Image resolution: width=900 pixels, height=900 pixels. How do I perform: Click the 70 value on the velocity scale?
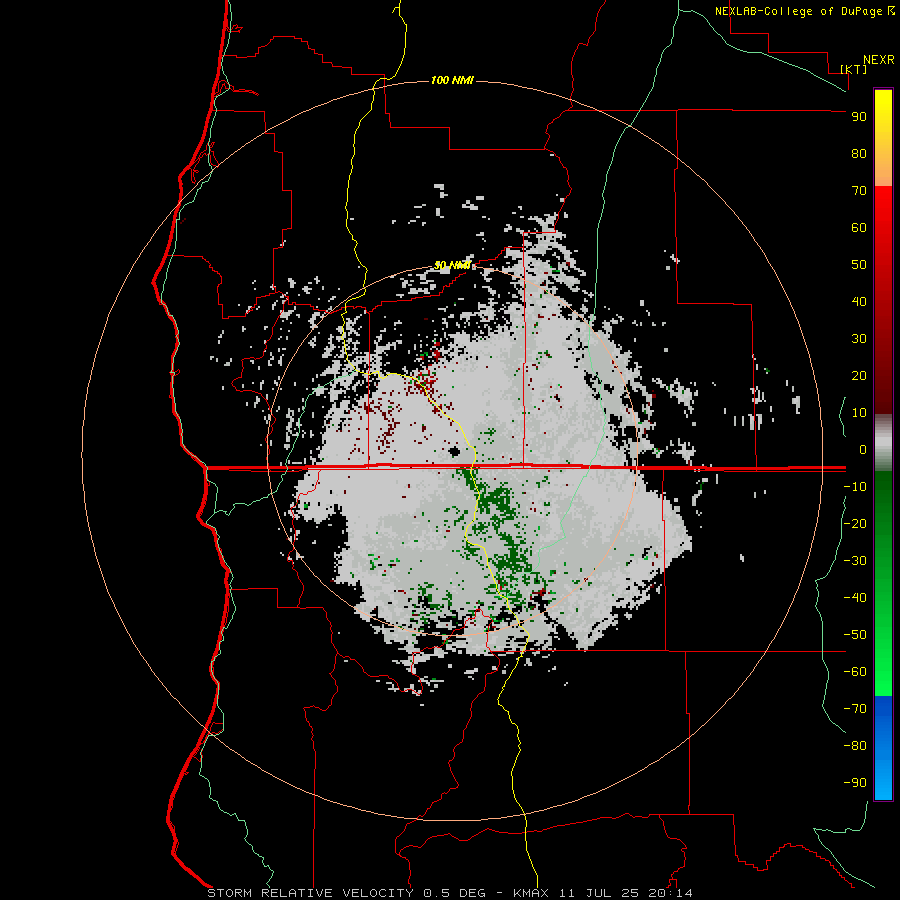[859, 191]
